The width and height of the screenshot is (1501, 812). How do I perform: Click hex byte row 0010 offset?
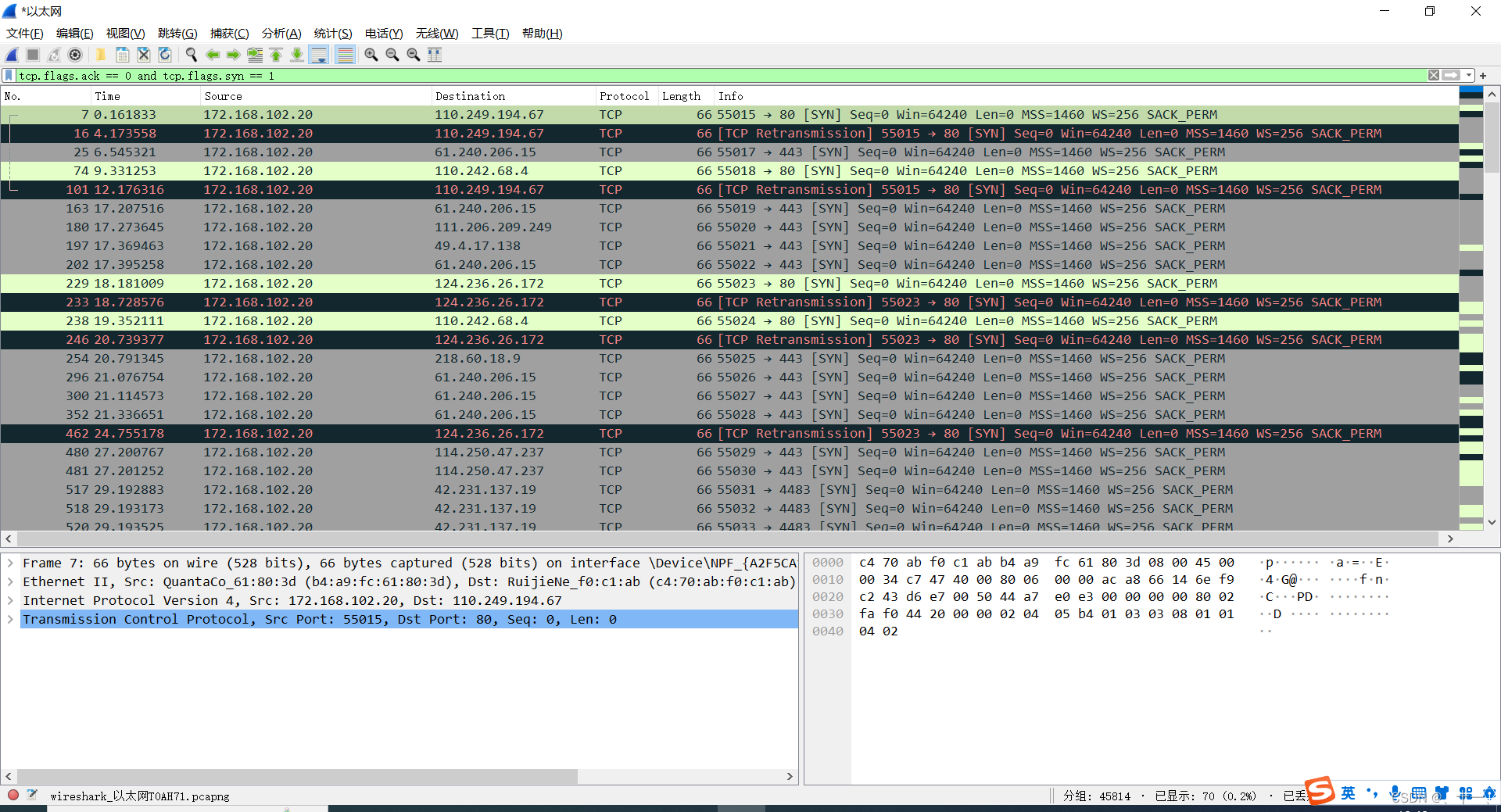[x=827, y=580]
